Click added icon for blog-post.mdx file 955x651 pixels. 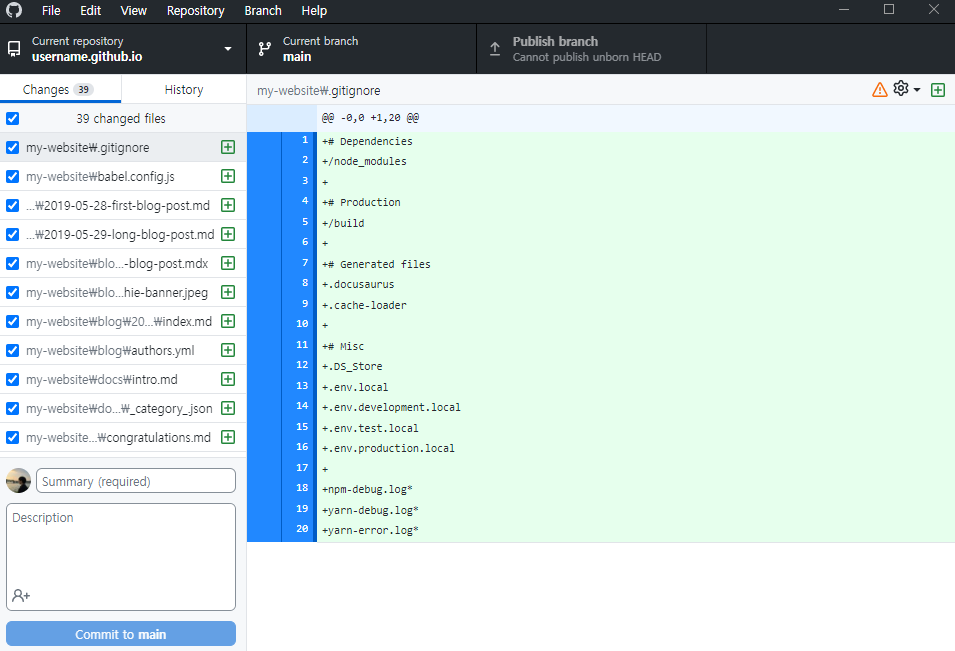pos(228,263)
